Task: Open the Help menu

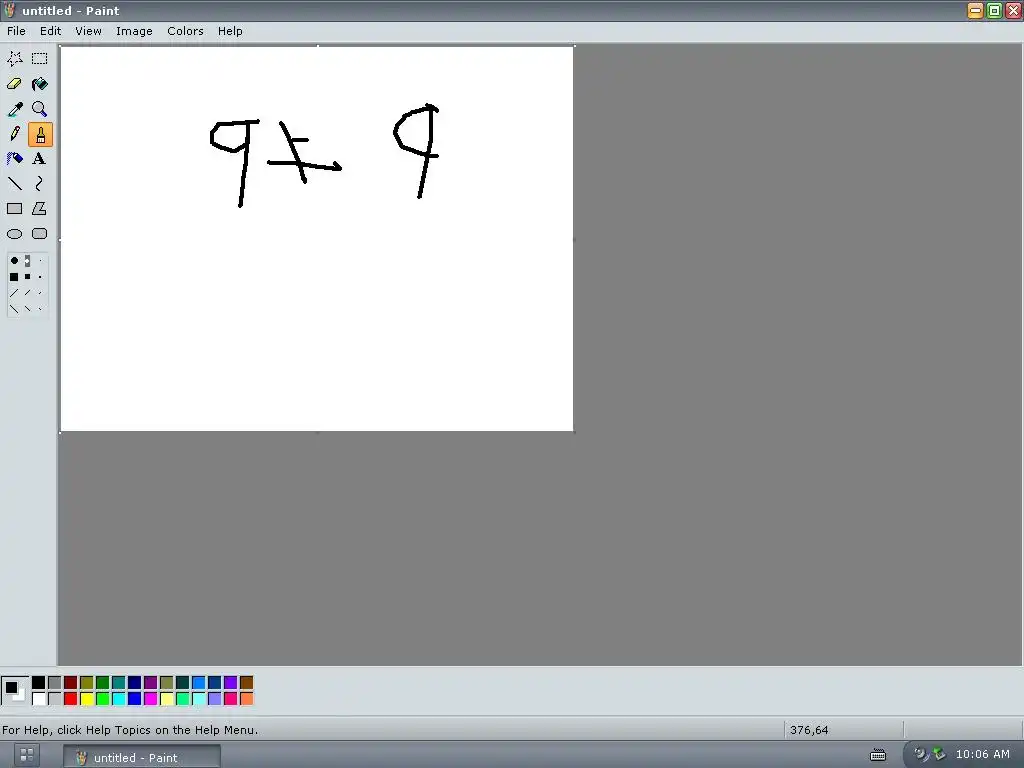Action: 230,31
